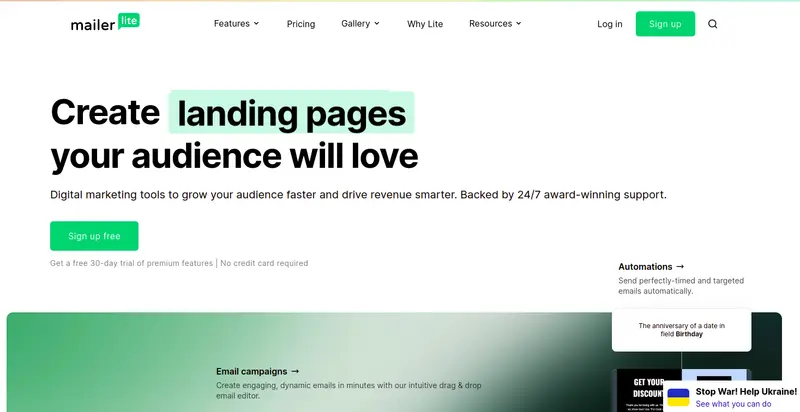The image size is (800, 412).
Task: Go to the Pricing page
Action: click(300, 24)
